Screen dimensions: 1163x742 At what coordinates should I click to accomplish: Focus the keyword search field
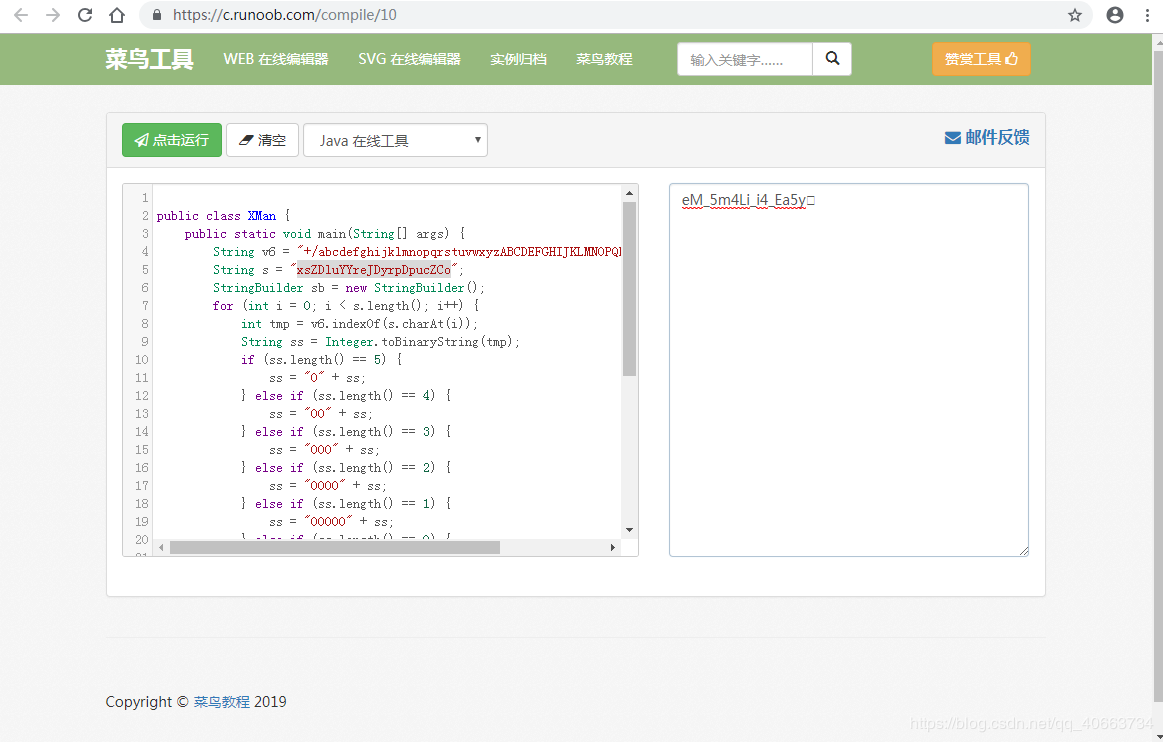745,59
